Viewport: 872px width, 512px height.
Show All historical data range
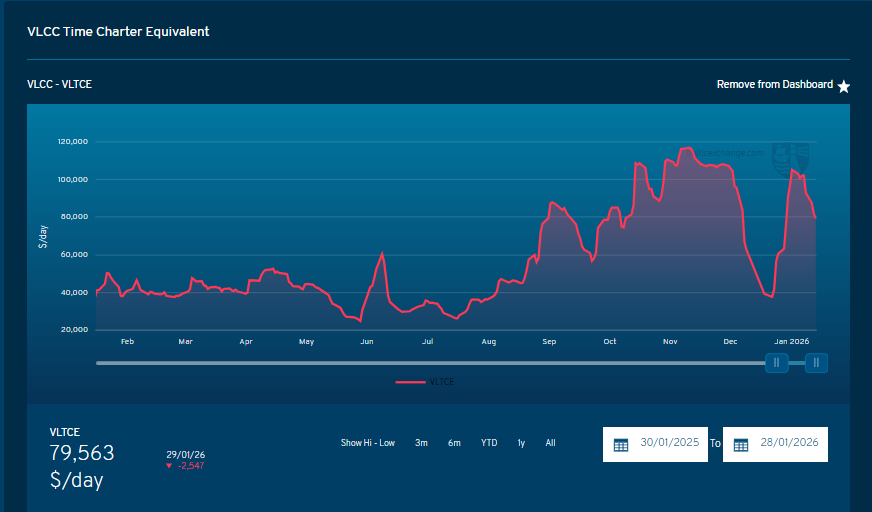[x=550, y=443]
